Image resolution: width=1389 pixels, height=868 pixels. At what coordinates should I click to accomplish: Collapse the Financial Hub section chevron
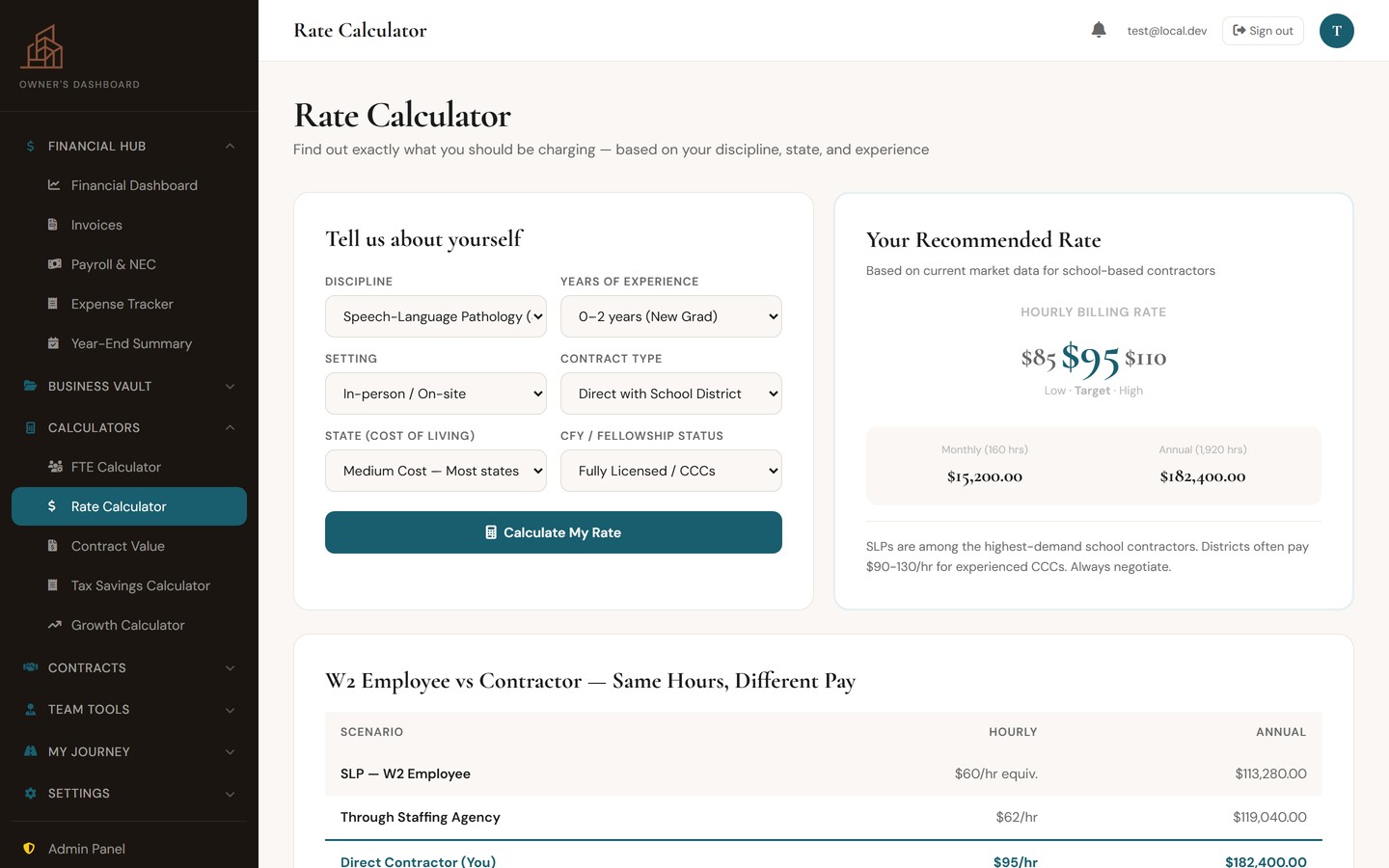(x=230, y=147)
